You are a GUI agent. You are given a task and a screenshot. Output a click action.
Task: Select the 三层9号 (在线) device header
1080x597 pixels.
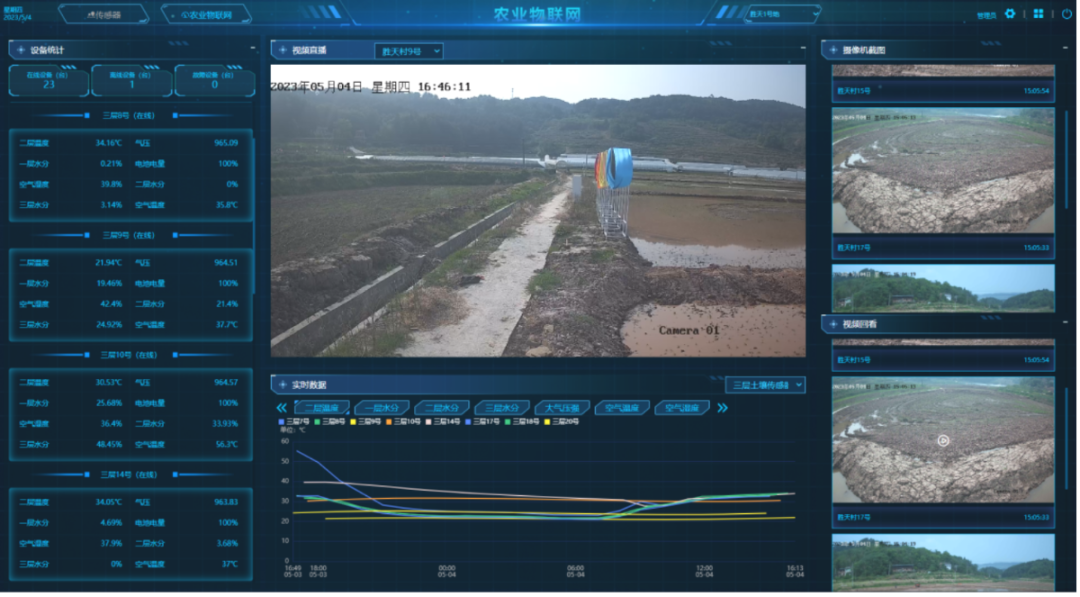click(x=129, y=235)
